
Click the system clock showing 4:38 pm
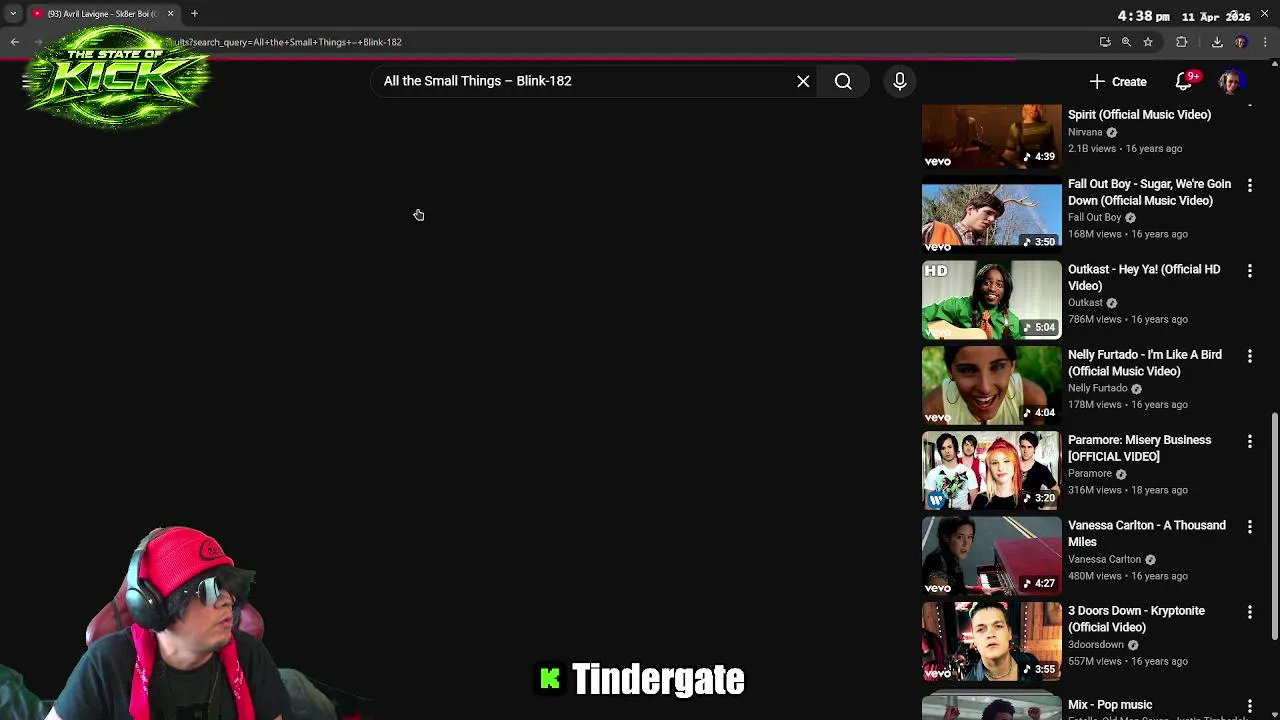pos(1143,16)
